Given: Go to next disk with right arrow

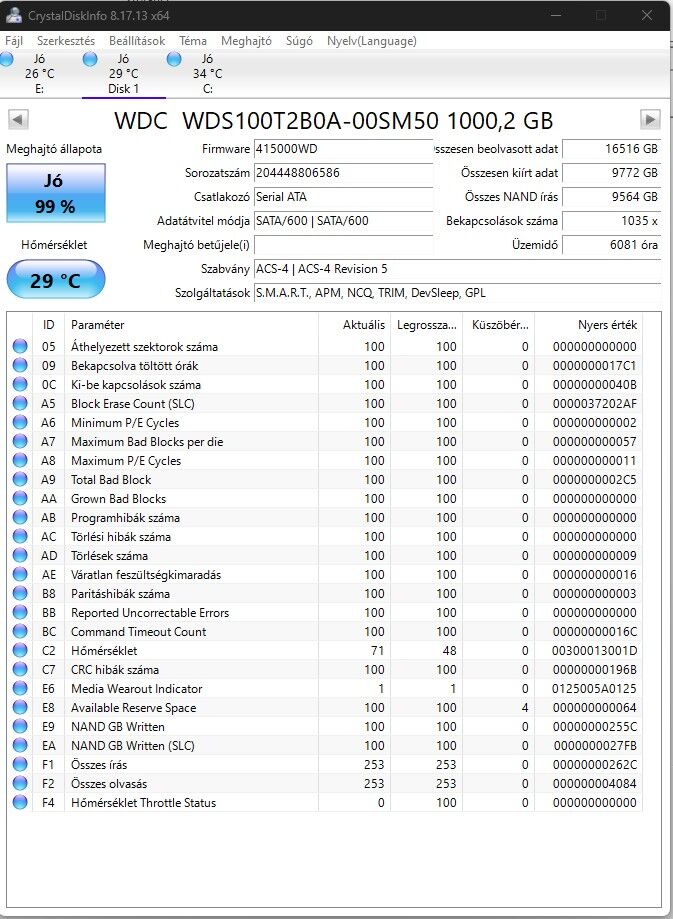Looking at the screenshot, I should (x=650, y=120).
